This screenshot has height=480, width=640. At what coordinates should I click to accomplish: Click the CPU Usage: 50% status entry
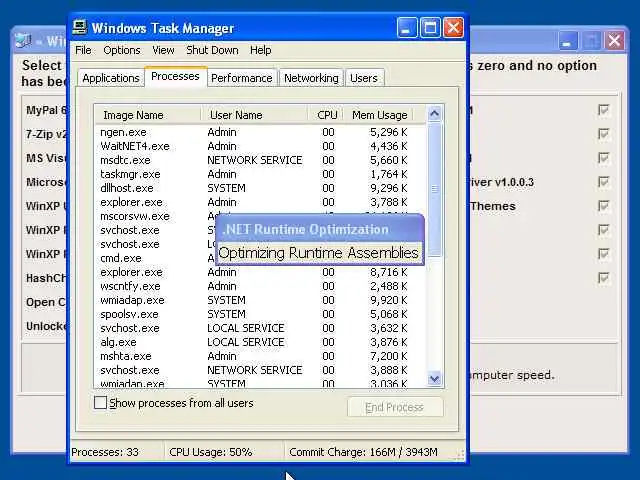211,452
